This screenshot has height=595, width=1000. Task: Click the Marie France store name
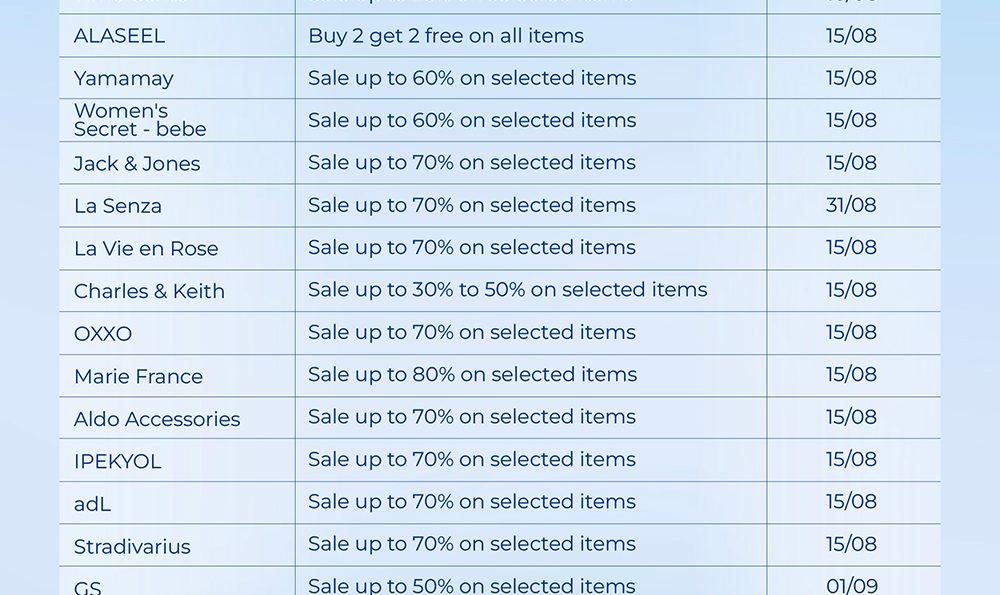pyautogui.click(x=138, y=376)
